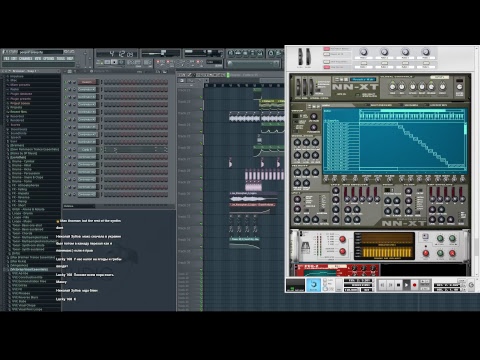Click the FL Studio Record transport button
Viewport: 480px width, 360px height.
point(121,62)
